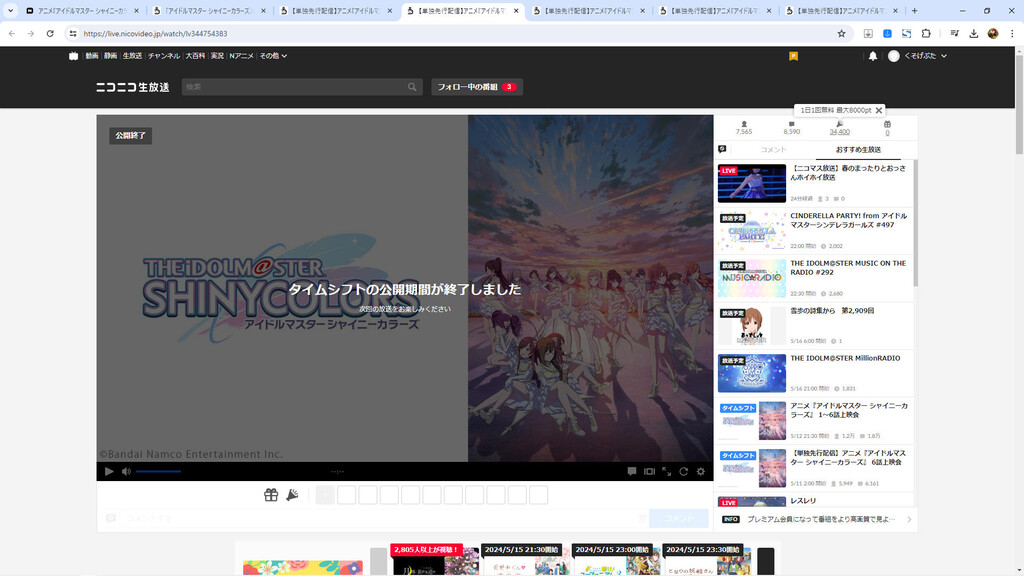Screen dimensions: 1024x576
Task: Switch to the コメント tab
Action: pos(773,150)
